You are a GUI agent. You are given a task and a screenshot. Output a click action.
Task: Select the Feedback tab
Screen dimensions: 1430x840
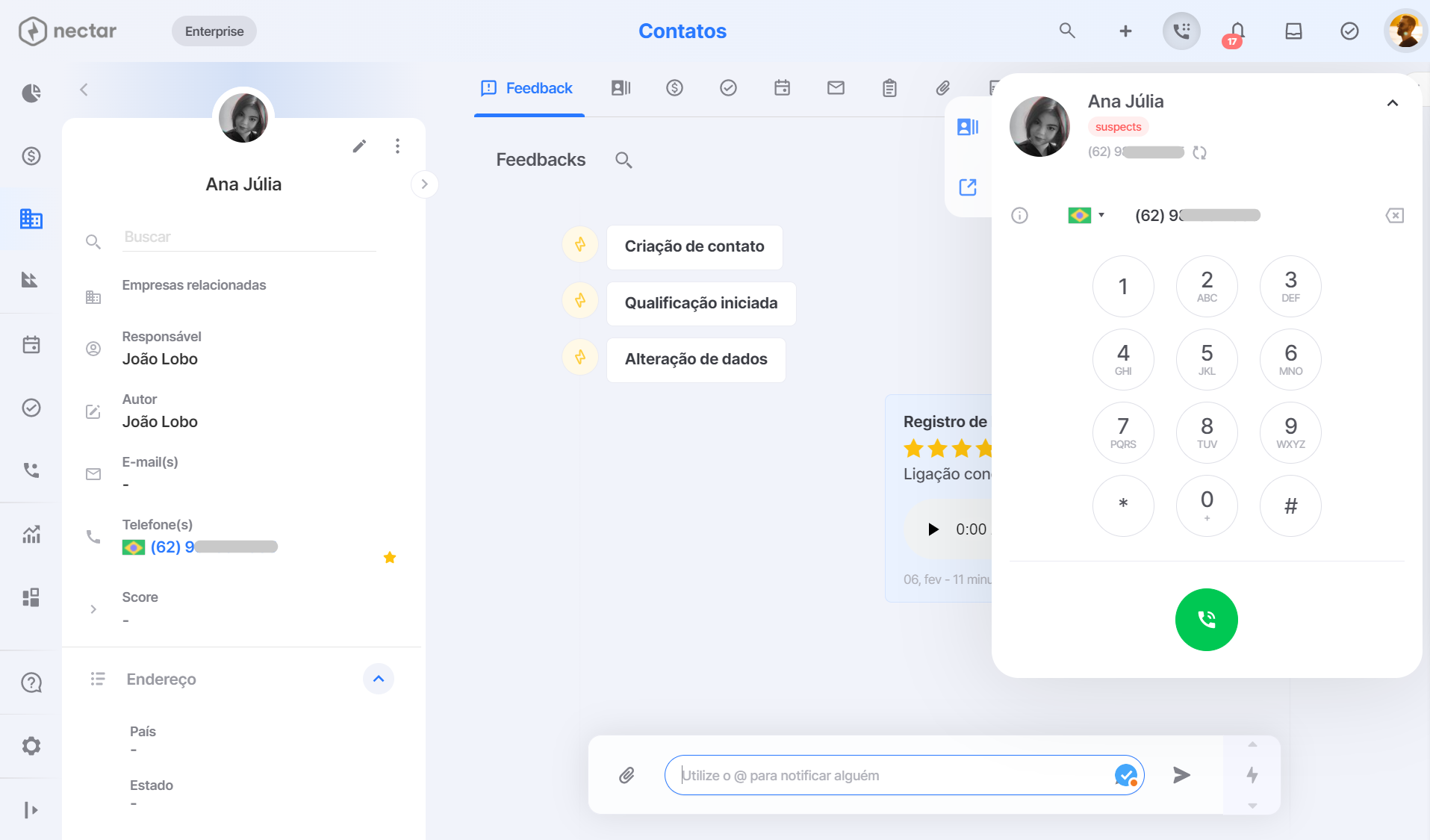point(528,88)
